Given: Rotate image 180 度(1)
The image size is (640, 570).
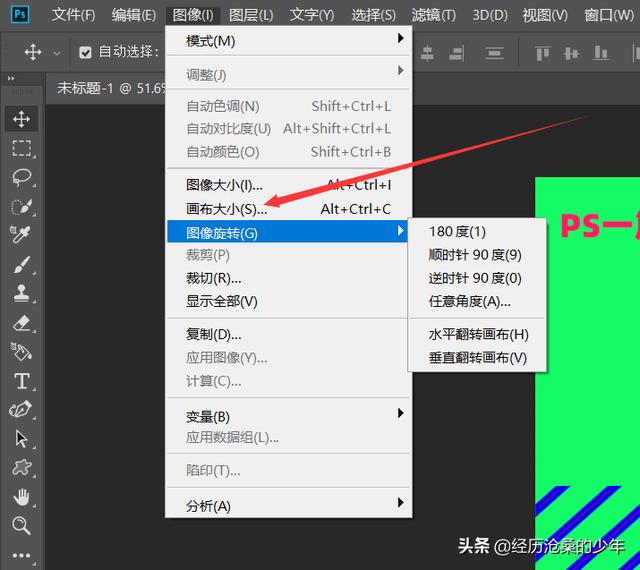Looking at the screenshot, I should 477,232.
